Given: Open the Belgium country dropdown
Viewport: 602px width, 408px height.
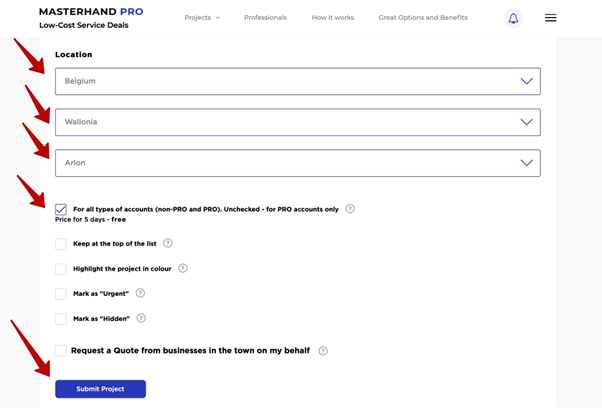Looking at the screenshot, I should point(298,81).
